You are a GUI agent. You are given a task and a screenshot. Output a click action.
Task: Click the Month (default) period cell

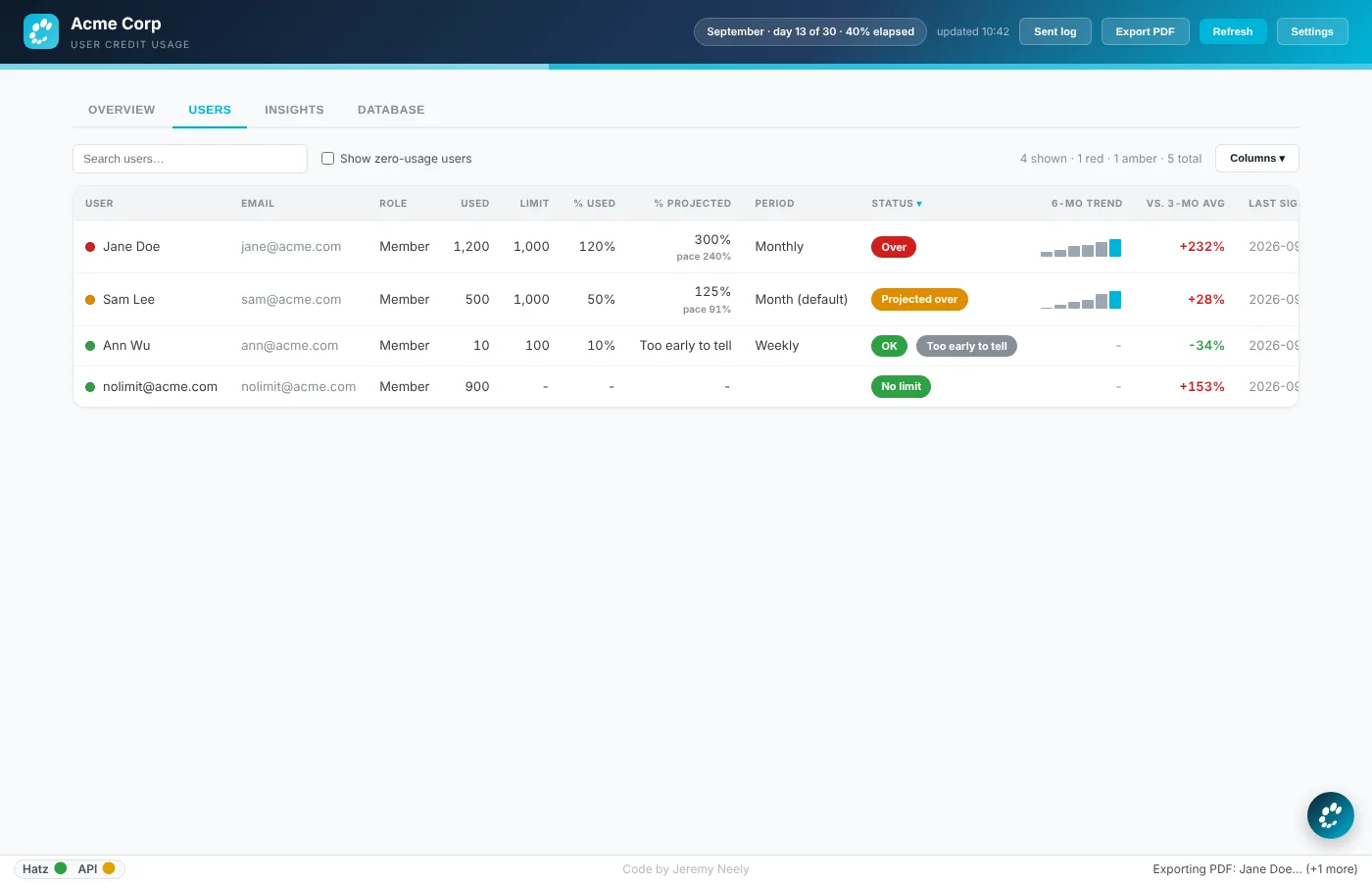click(x=801, y=300)
